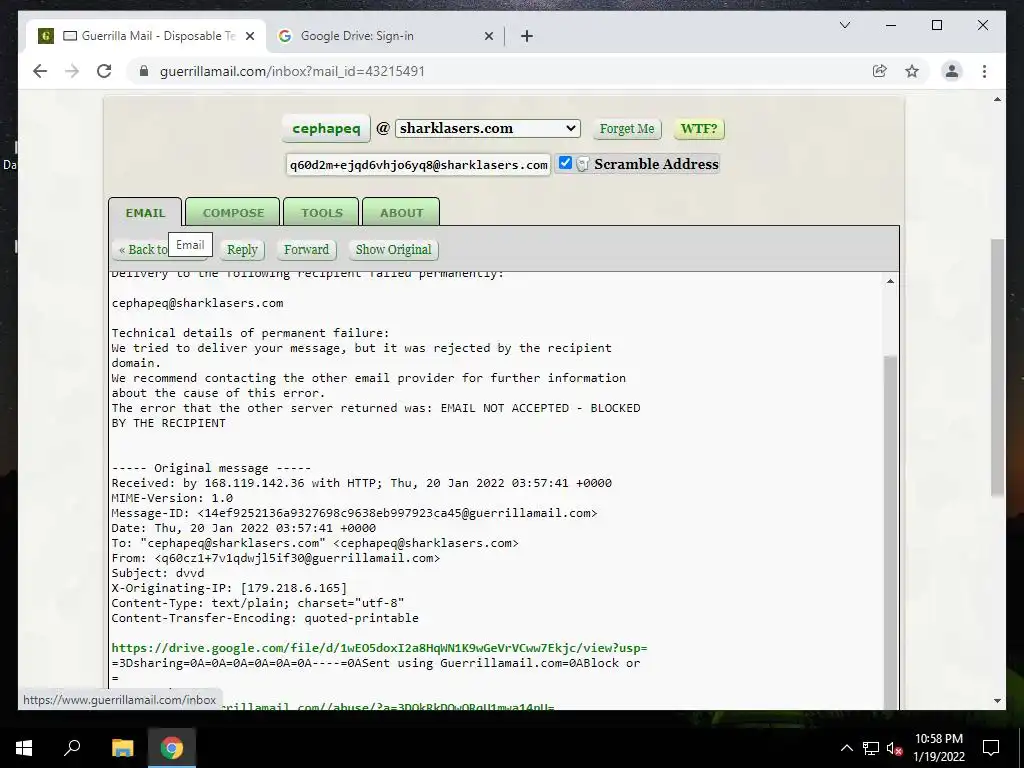The image size is (1024, 768).
Task: Click the Content-Transfer-Encoding: quoted-printable line
Action: [x=264, y=618]
